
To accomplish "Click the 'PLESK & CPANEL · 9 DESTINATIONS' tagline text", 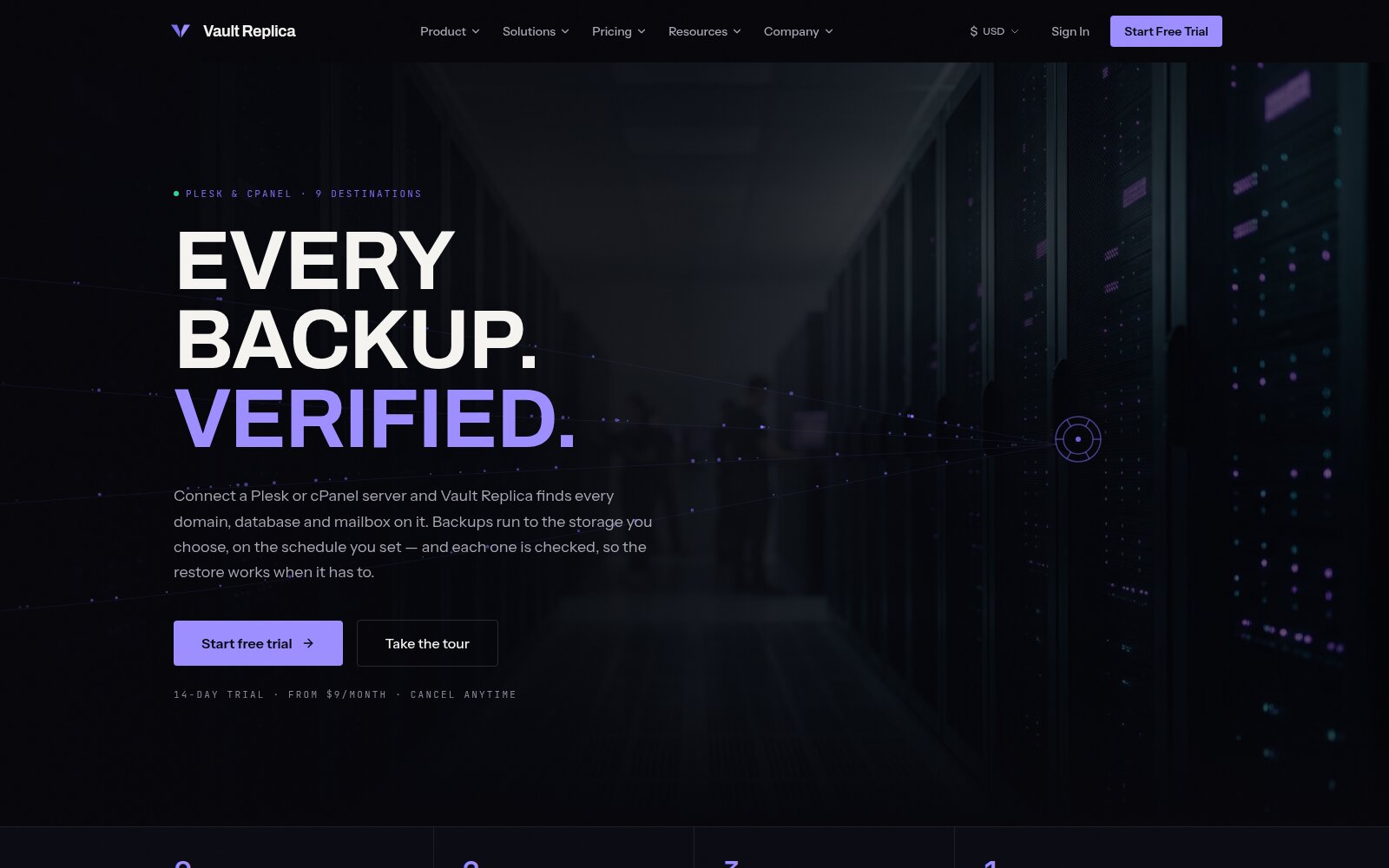I will (x=303, y=194).
